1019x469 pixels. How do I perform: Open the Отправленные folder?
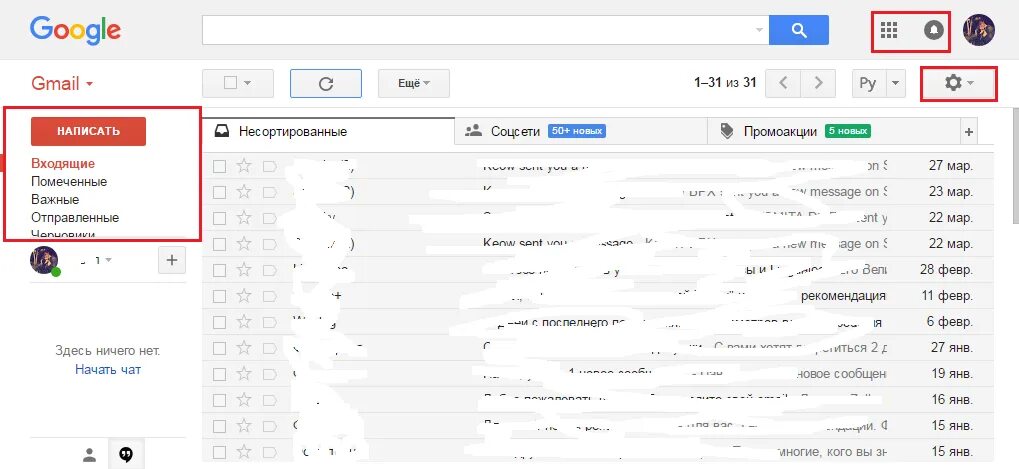click(x=75, y=218)
